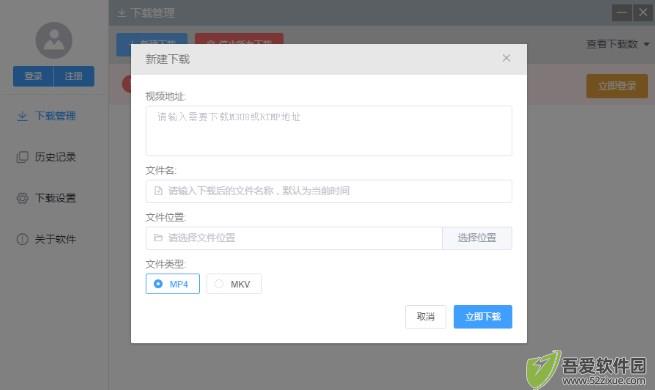Click the 取消 button
Viewport: 655px width, 390px height.
point(426,317)
